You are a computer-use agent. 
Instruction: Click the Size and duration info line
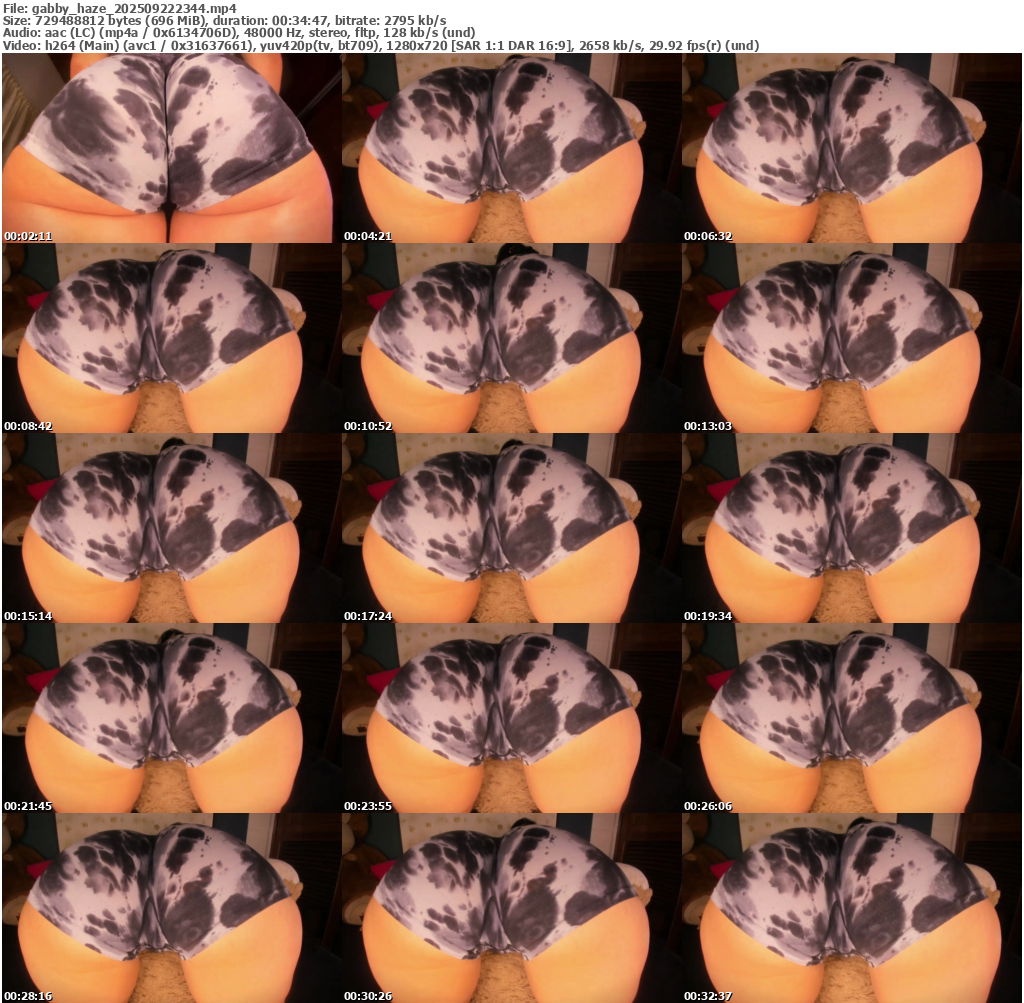click(x=225, y=21)
